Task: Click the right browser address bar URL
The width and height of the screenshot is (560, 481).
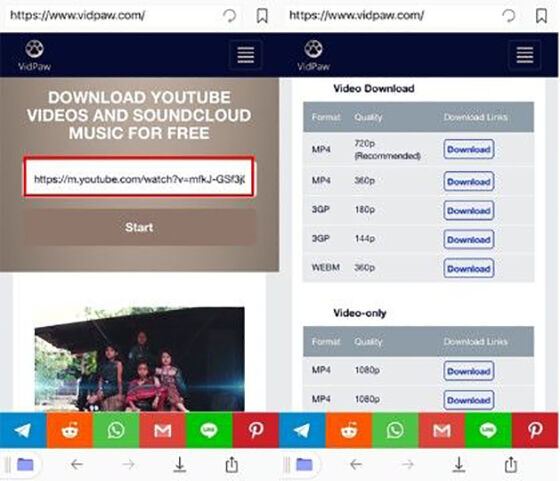Action: tap(357, 15)
